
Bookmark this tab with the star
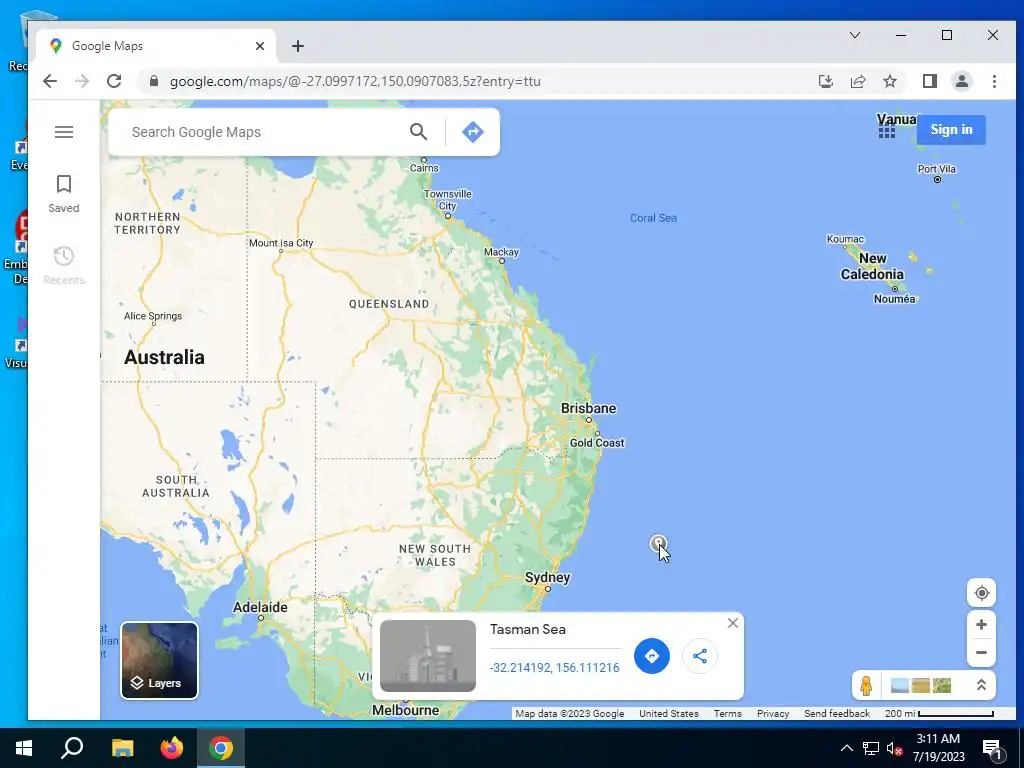point(889,81)
